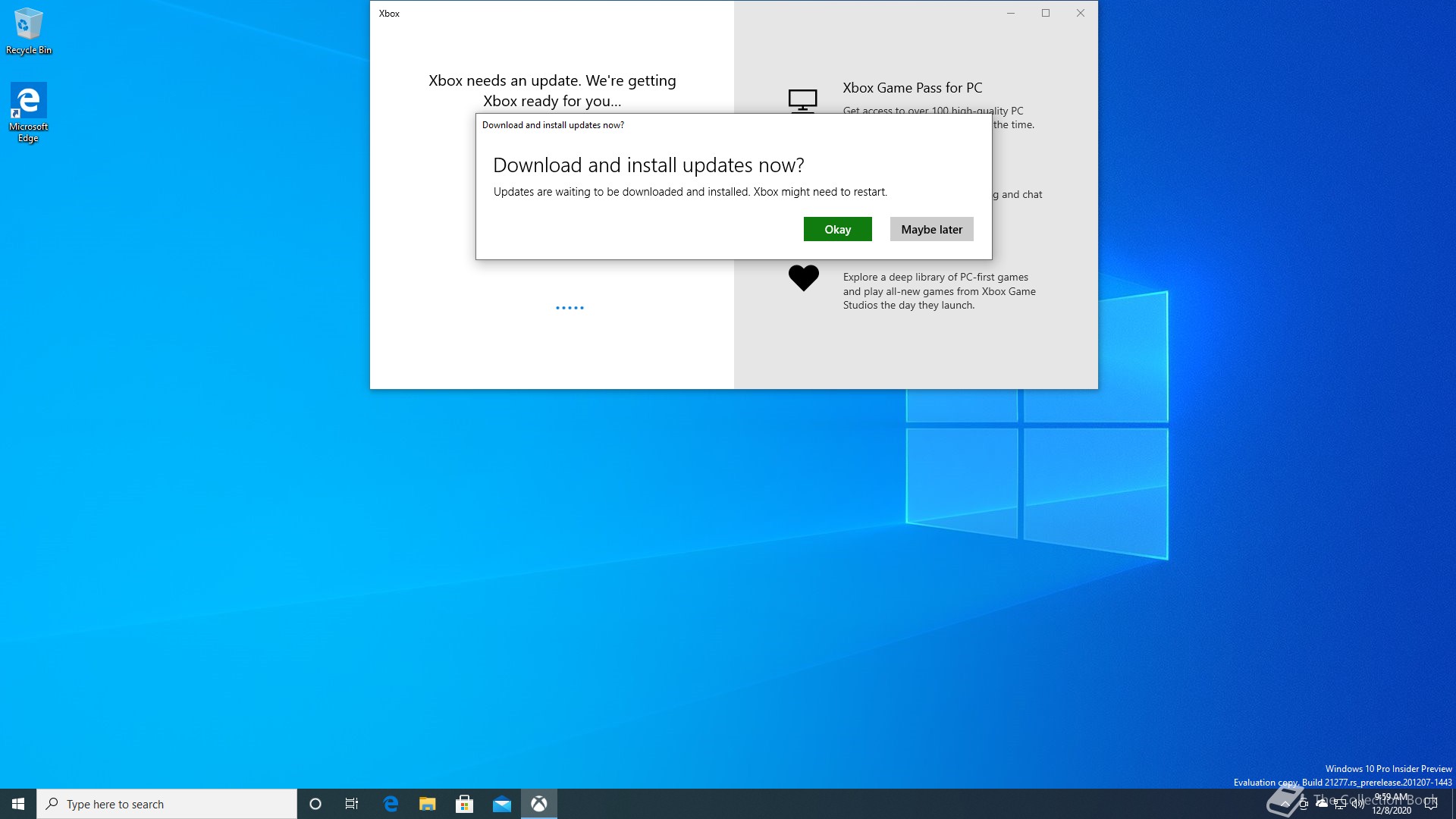Viewport: 1456px width, 819px height.
Task: Click the heart icon in the Xbox window
Action: (803, 278)
